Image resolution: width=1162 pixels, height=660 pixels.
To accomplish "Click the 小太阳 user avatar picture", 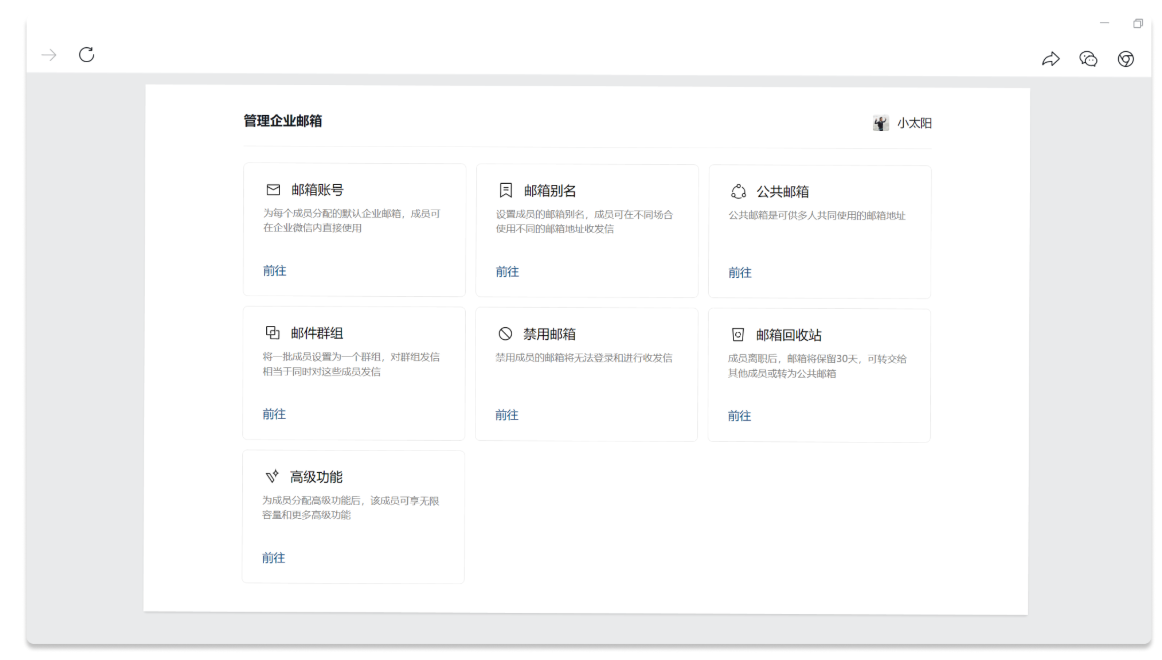I will point(881,123).
